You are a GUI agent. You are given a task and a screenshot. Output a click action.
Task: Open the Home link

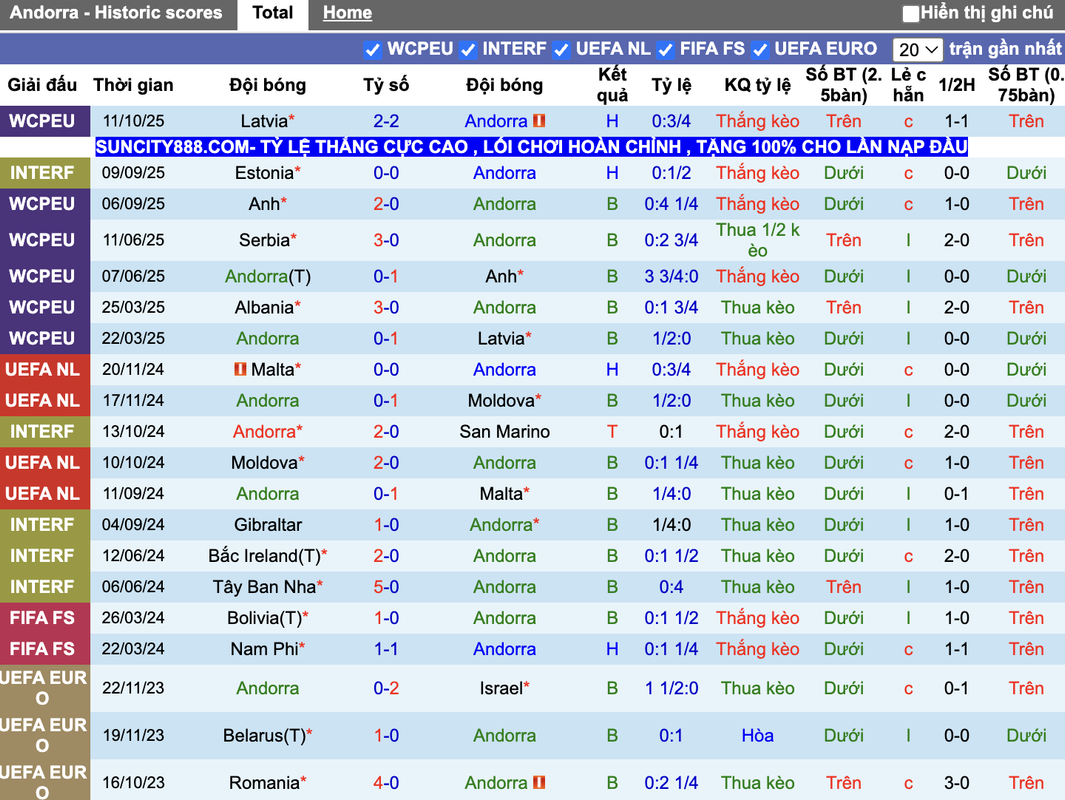pos(347,13)
